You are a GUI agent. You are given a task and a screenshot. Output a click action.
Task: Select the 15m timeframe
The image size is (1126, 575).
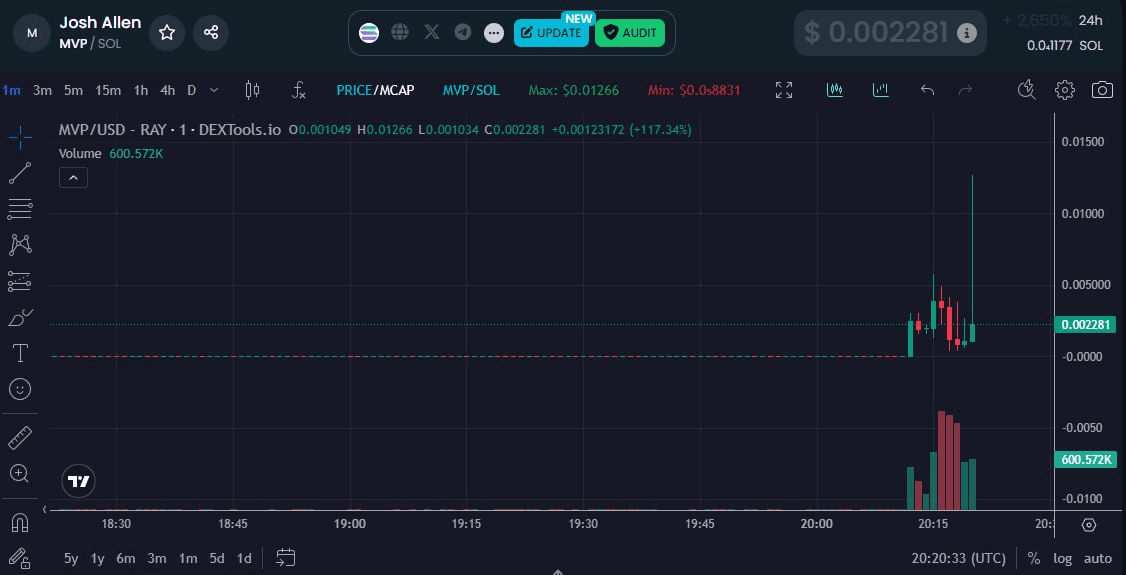[108, 90]
